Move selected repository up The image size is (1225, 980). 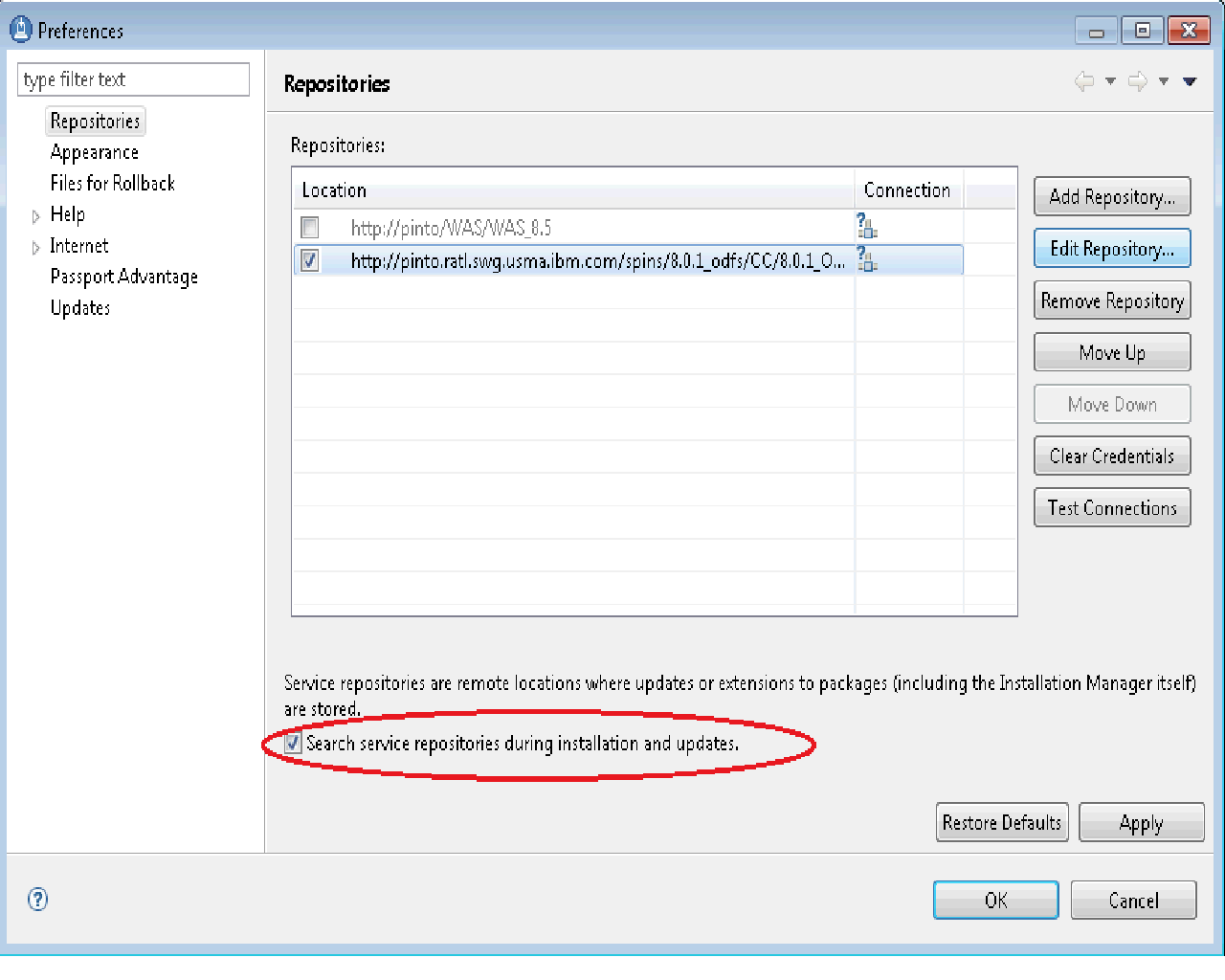click(x=1112, y=352)
